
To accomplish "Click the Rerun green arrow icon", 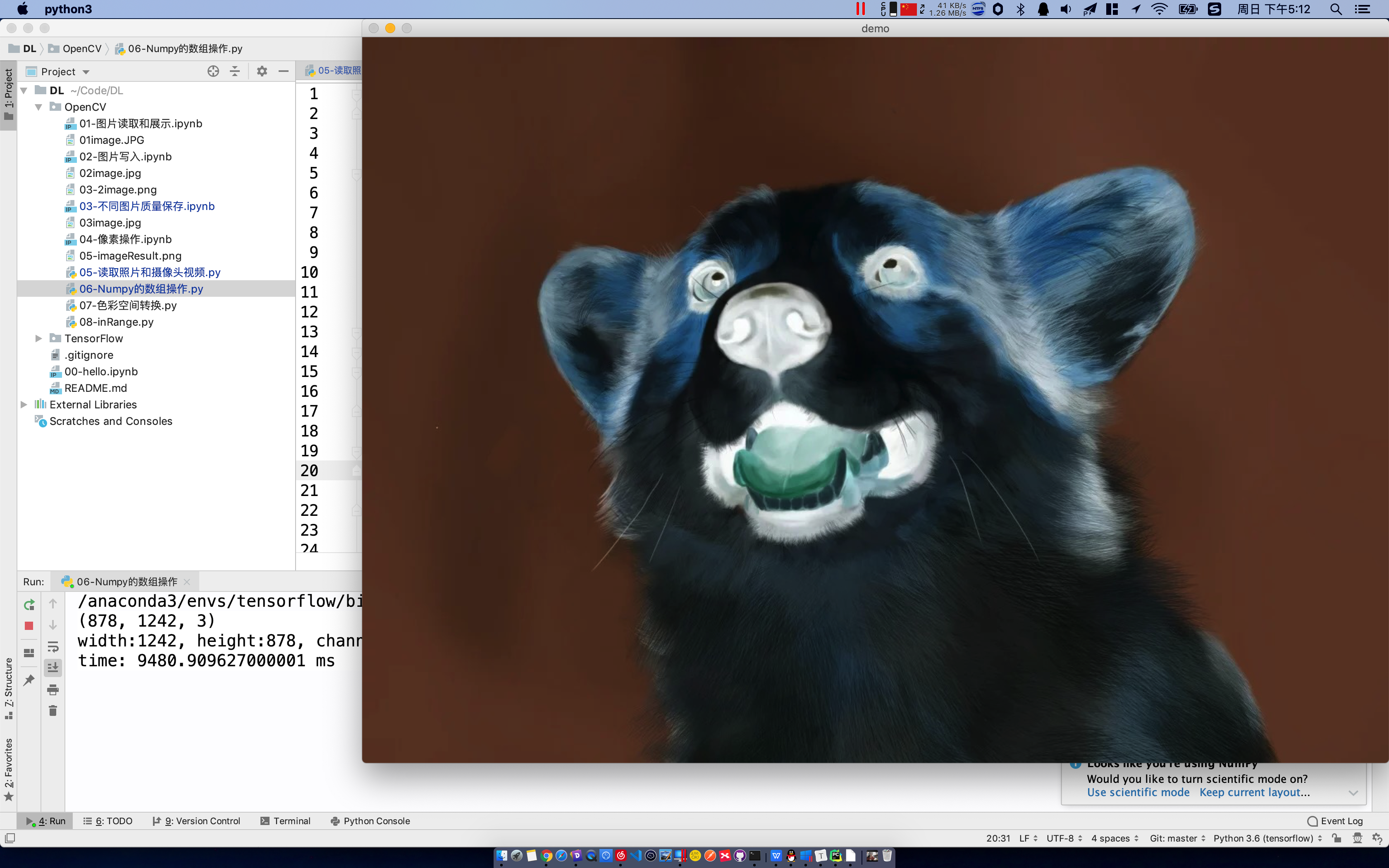I will click(x=29, y=604).
